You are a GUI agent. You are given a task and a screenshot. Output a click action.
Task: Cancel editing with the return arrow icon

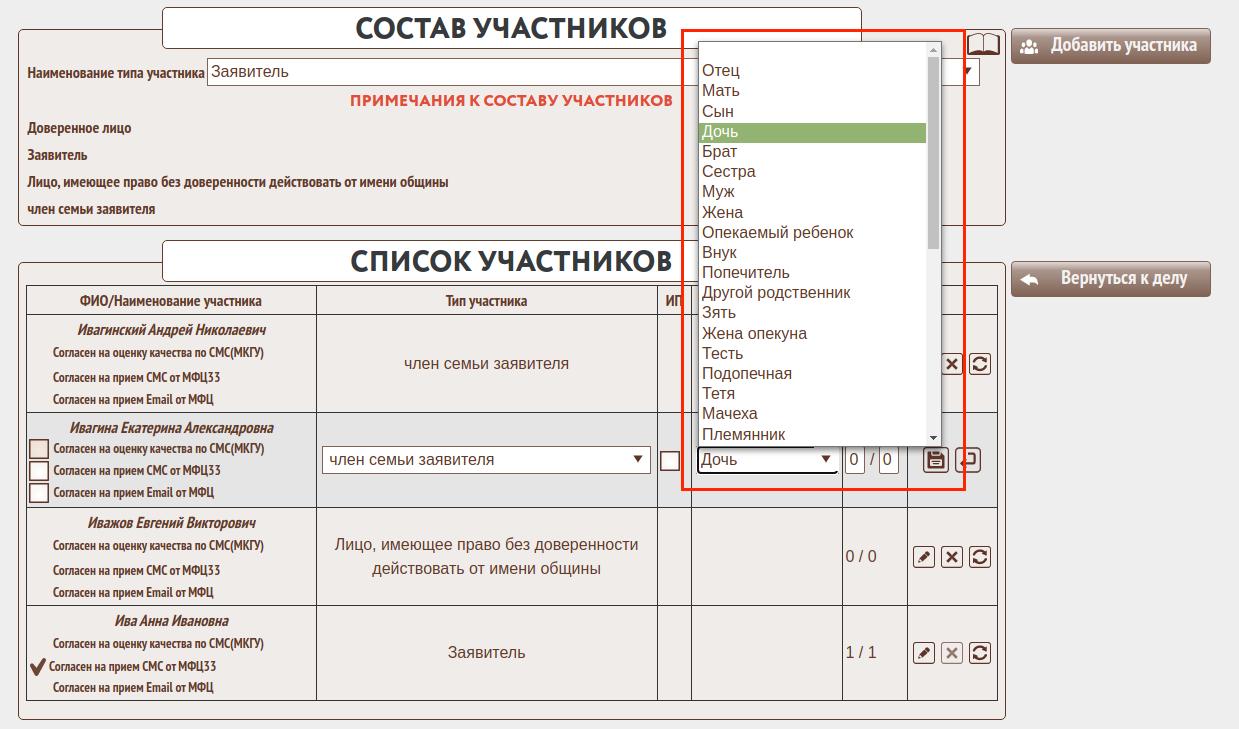coord(968,460)
